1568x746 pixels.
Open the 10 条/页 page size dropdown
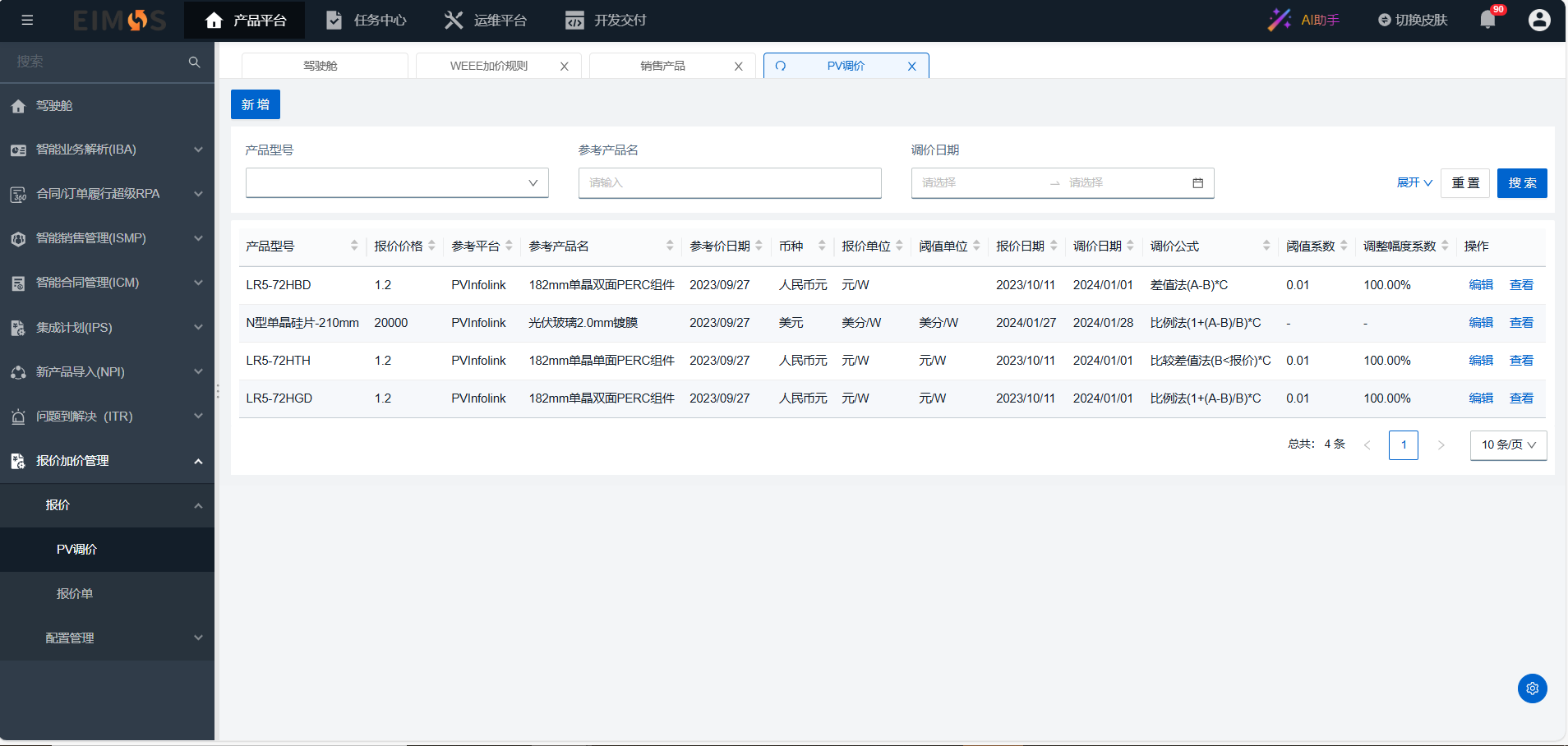1508,444
